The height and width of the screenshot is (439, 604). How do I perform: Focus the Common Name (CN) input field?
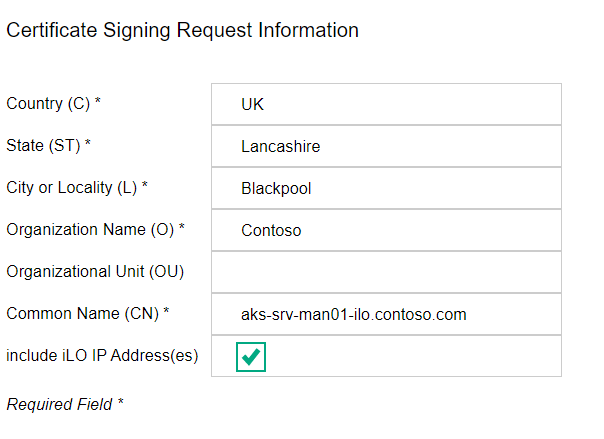(386, 314)
